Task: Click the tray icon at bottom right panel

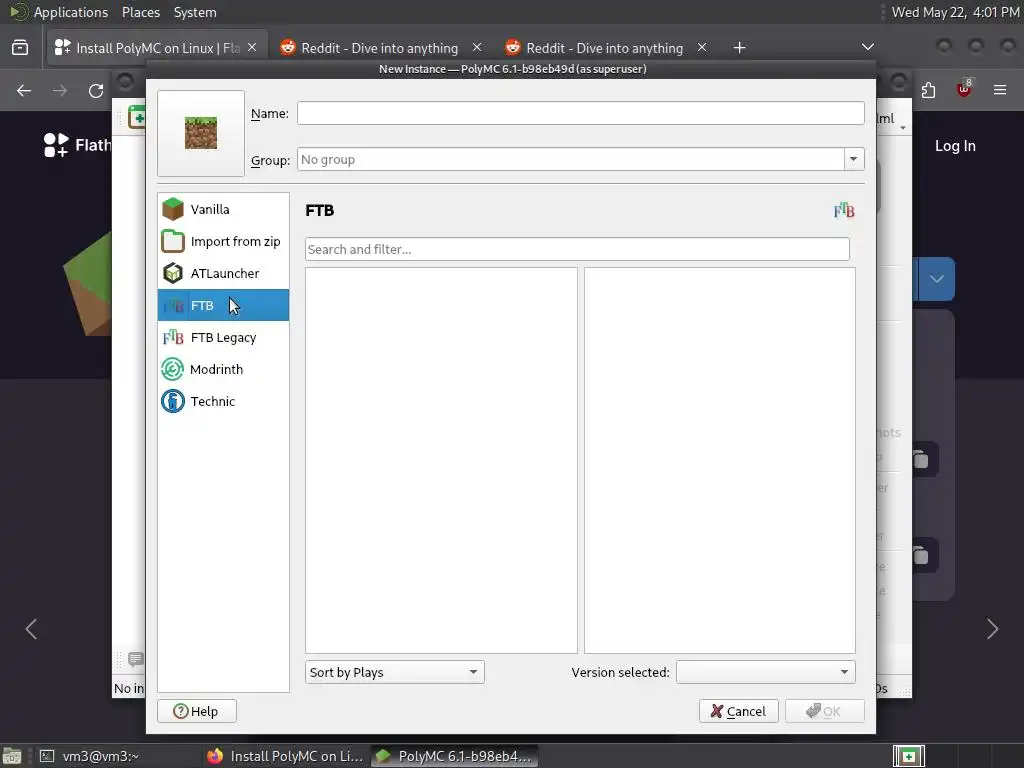Action: pos(908,756)
